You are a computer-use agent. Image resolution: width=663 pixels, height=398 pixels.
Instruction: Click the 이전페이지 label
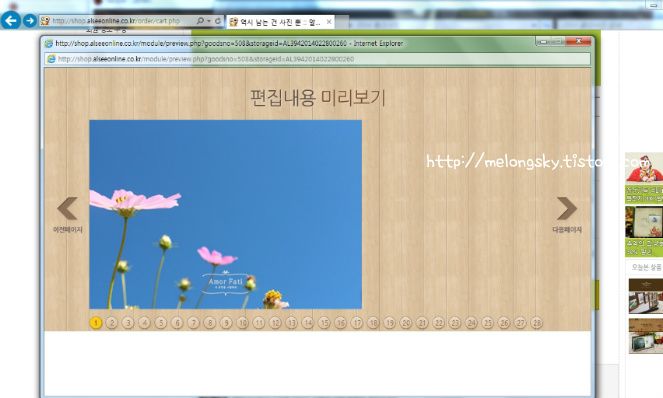click(x=68, y=230)
